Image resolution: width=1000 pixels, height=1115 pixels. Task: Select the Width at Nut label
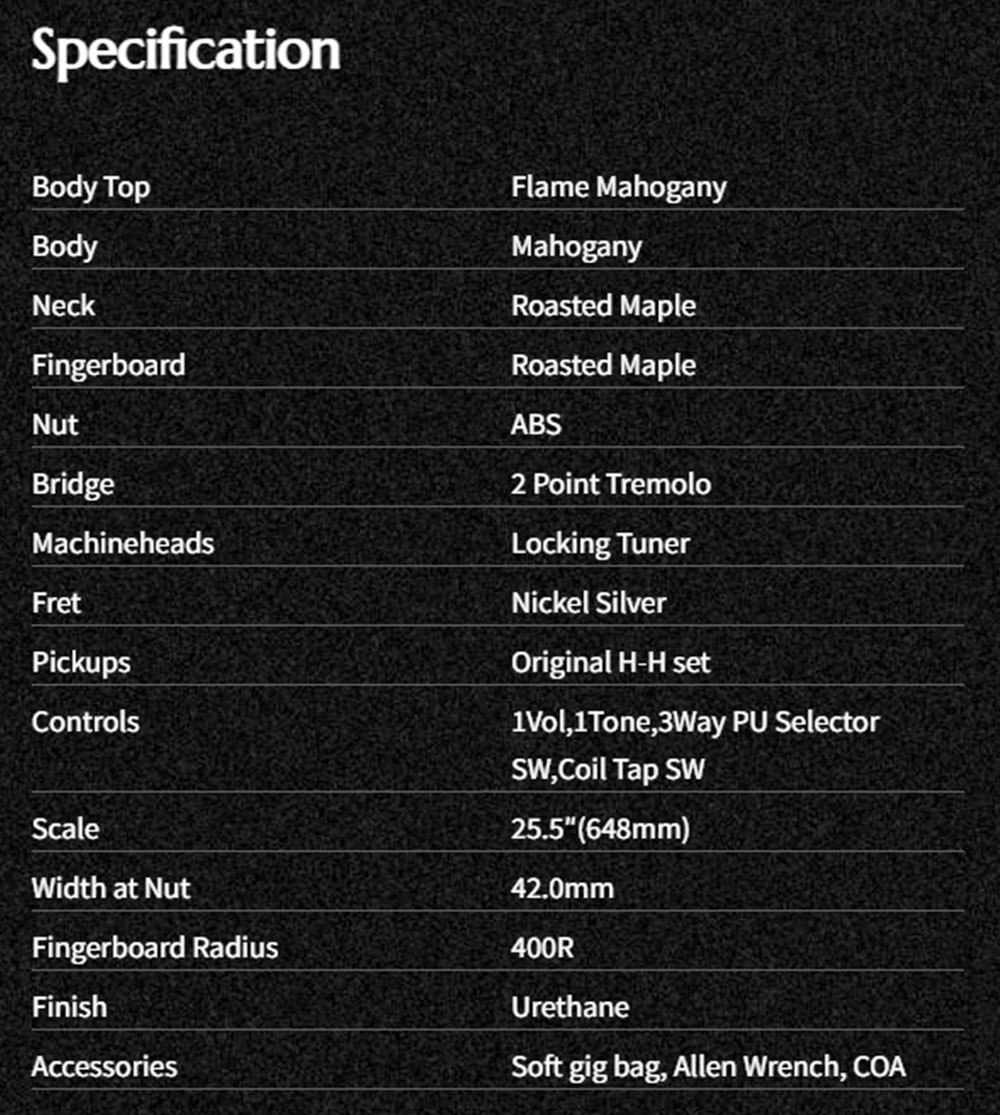click(x=111, y=888)
